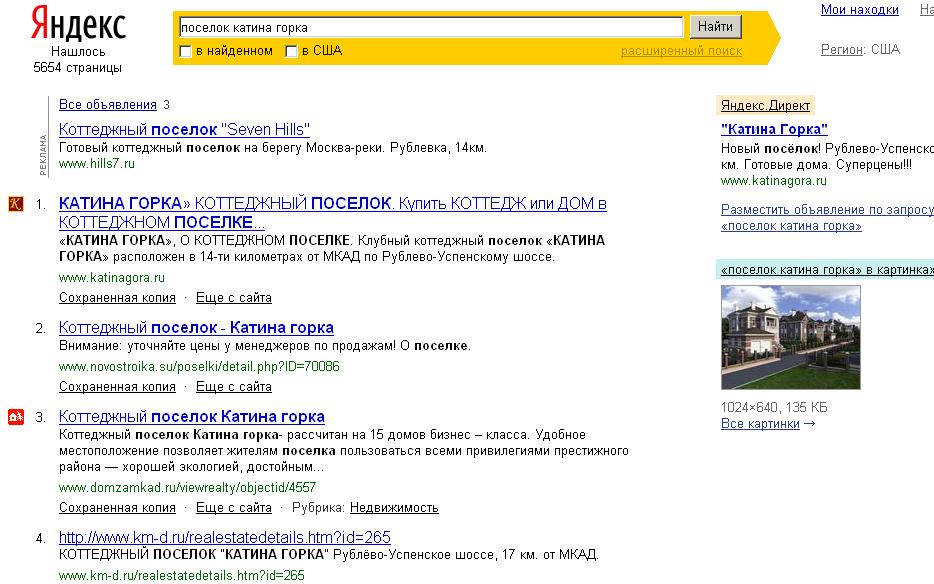Enable the 'в найденном' checkbox
Image resolution: width=934 pixels, height=584 pixels.
[185, 51]
